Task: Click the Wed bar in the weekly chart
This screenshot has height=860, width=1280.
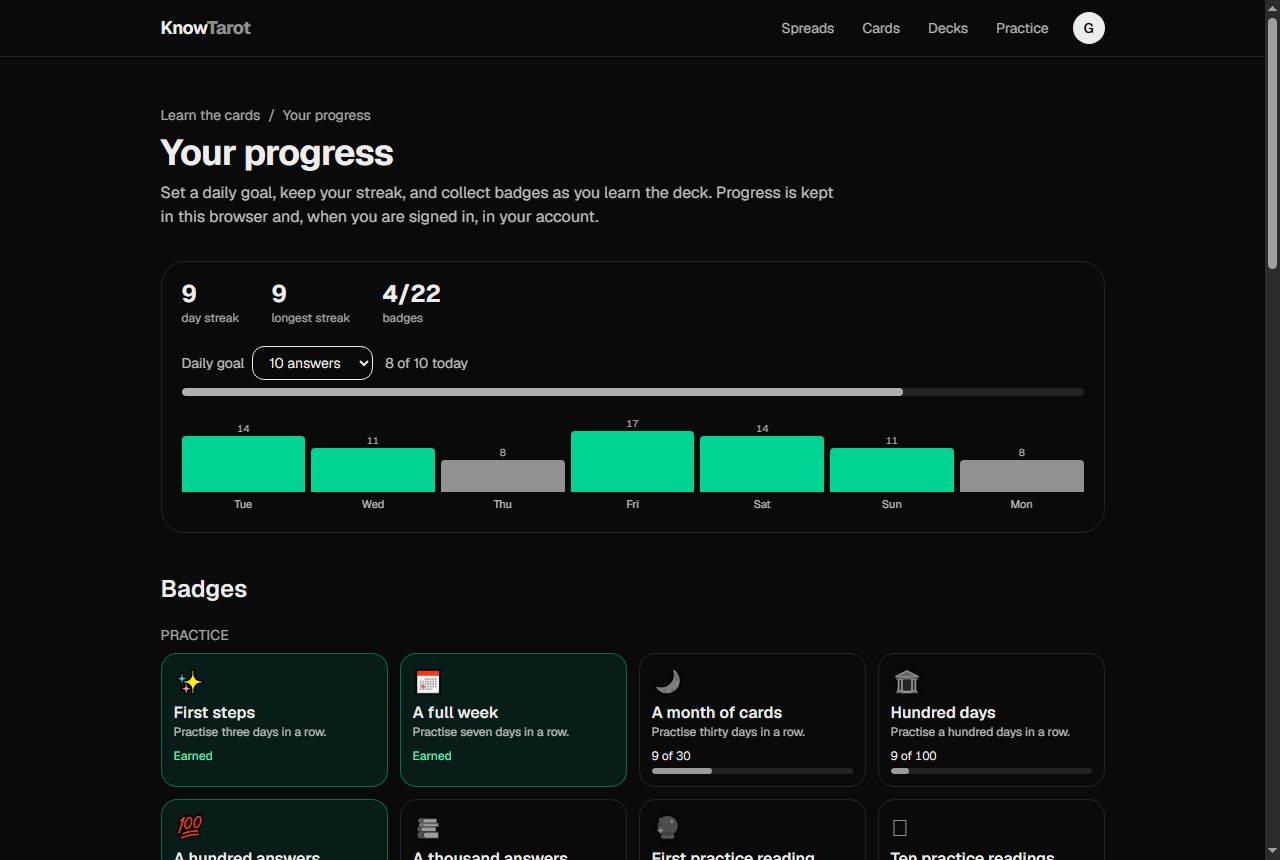Action: coord(373,470)
